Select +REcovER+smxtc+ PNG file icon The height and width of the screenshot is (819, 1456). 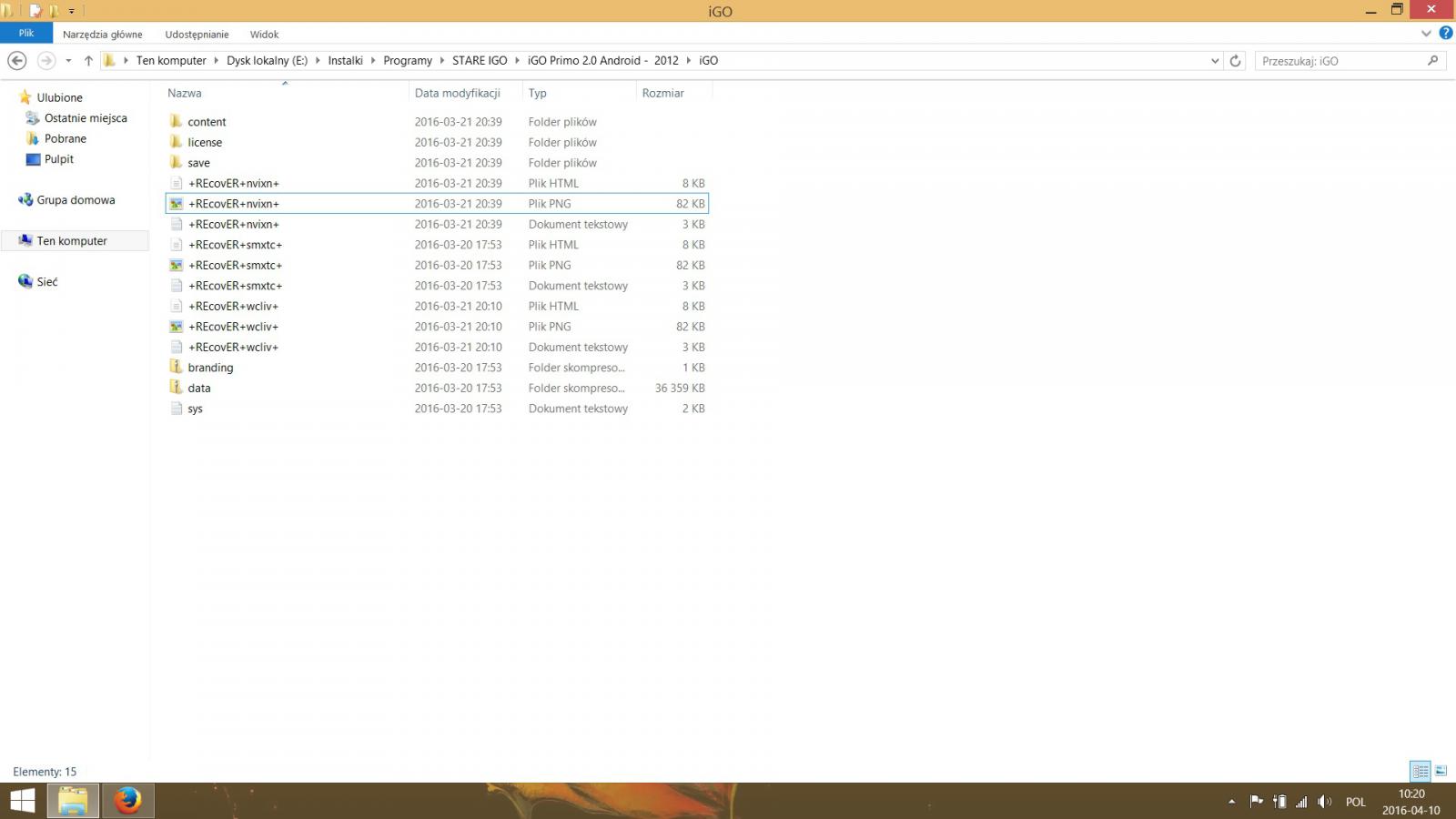tap(177, 265)
